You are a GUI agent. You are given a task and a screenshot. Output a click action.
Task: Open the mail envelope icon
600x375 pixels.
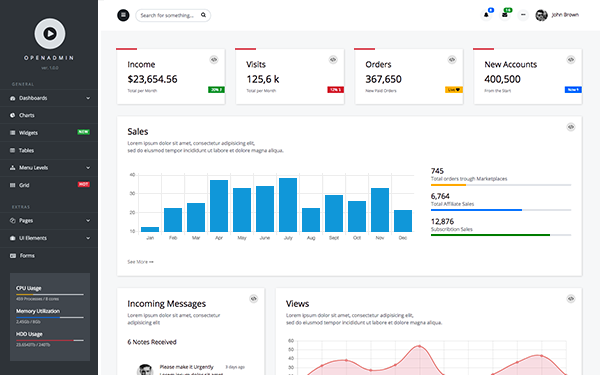[x=505, y=15]
